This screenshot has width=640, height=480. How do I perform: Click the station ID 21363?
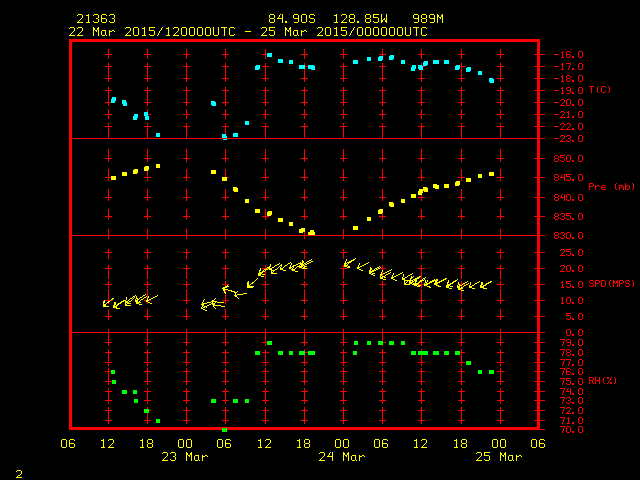[95, 19]
